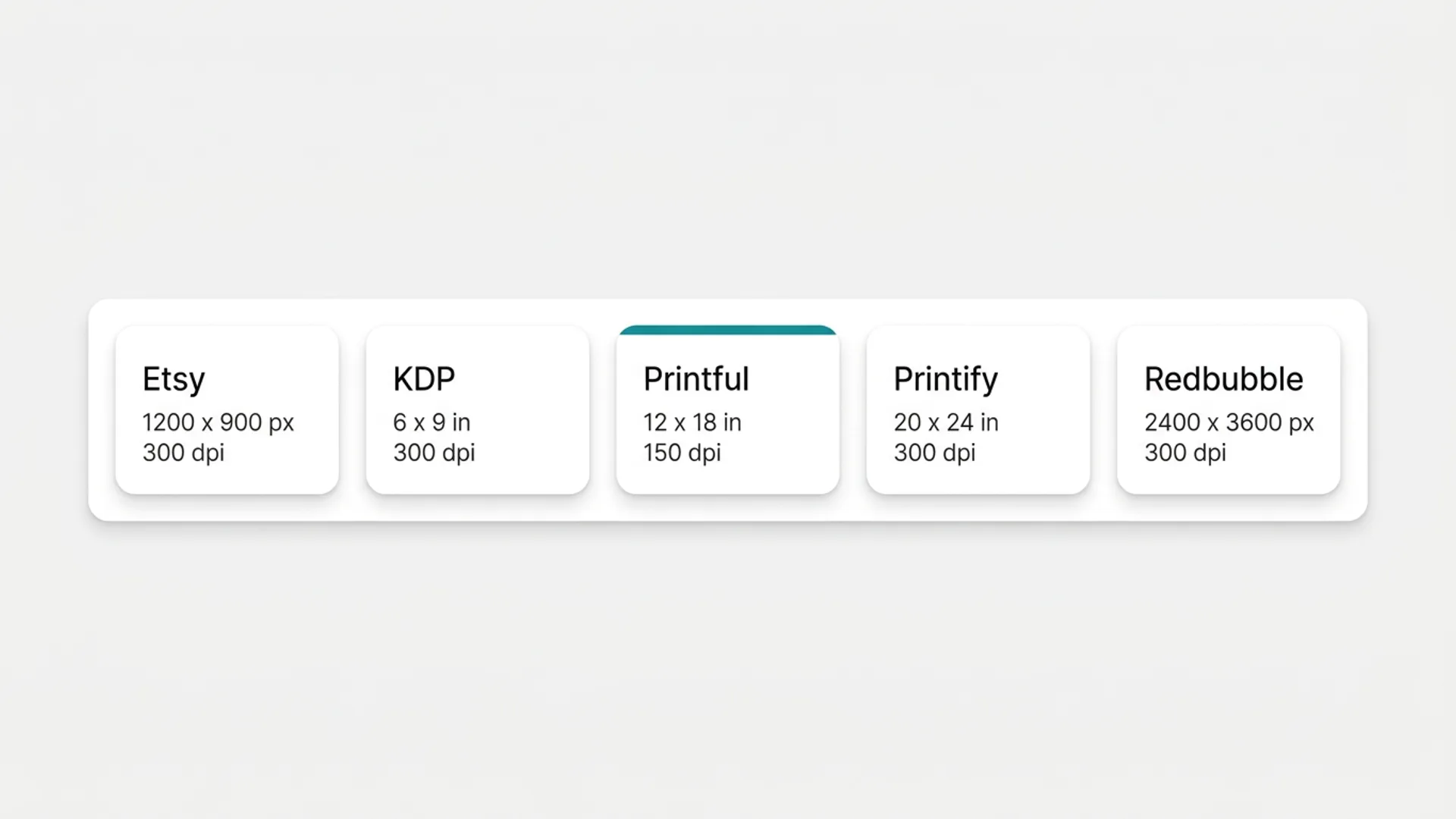1456x819 pixels.
Task: Pick the Printify preset card
Action: click(x=978, y=410)
